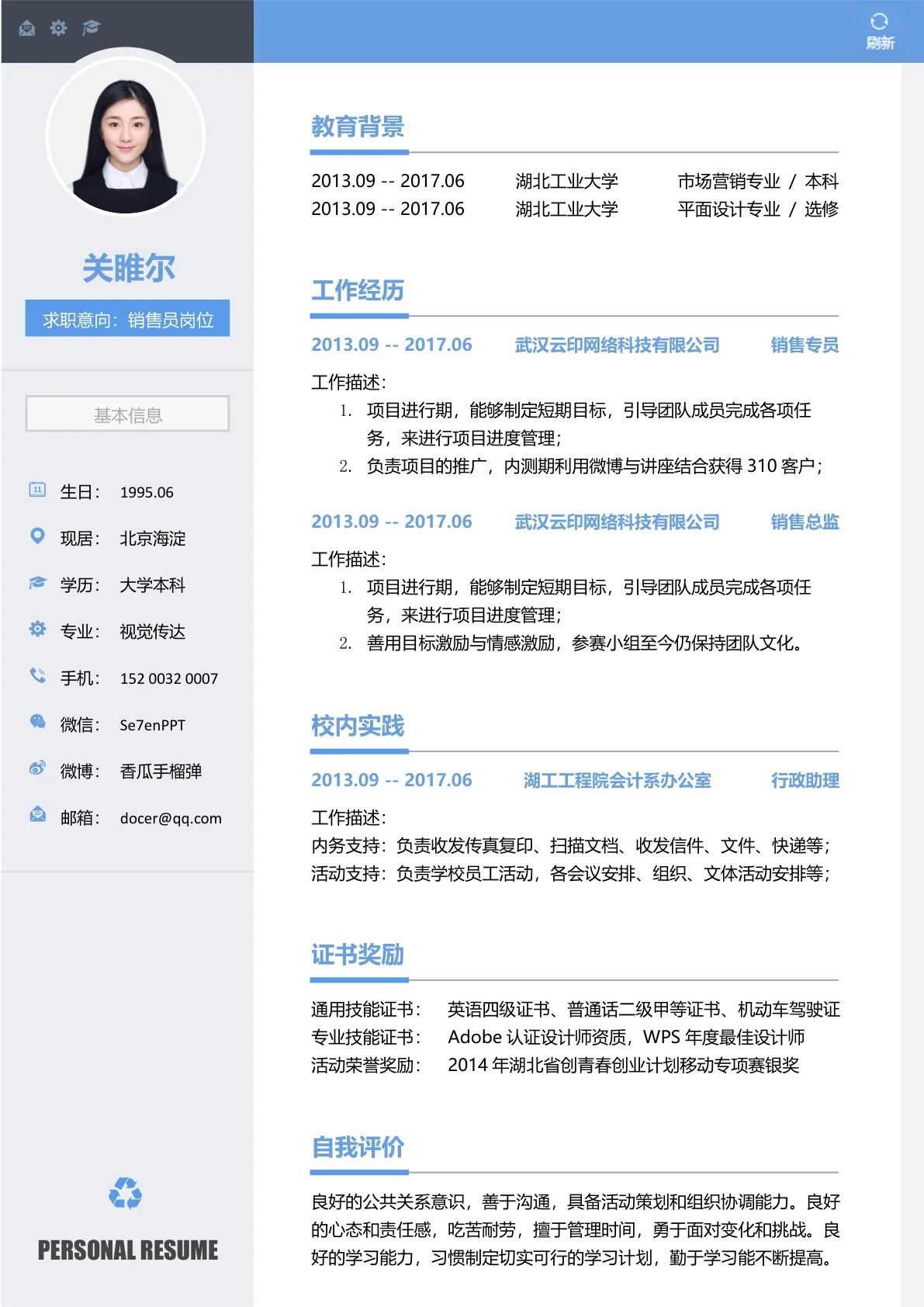The width and height of the screenshot is (924, 1307).
Task: Click the 教育背景 section heading
Action: pyautogui.click(x=358, y=127)
